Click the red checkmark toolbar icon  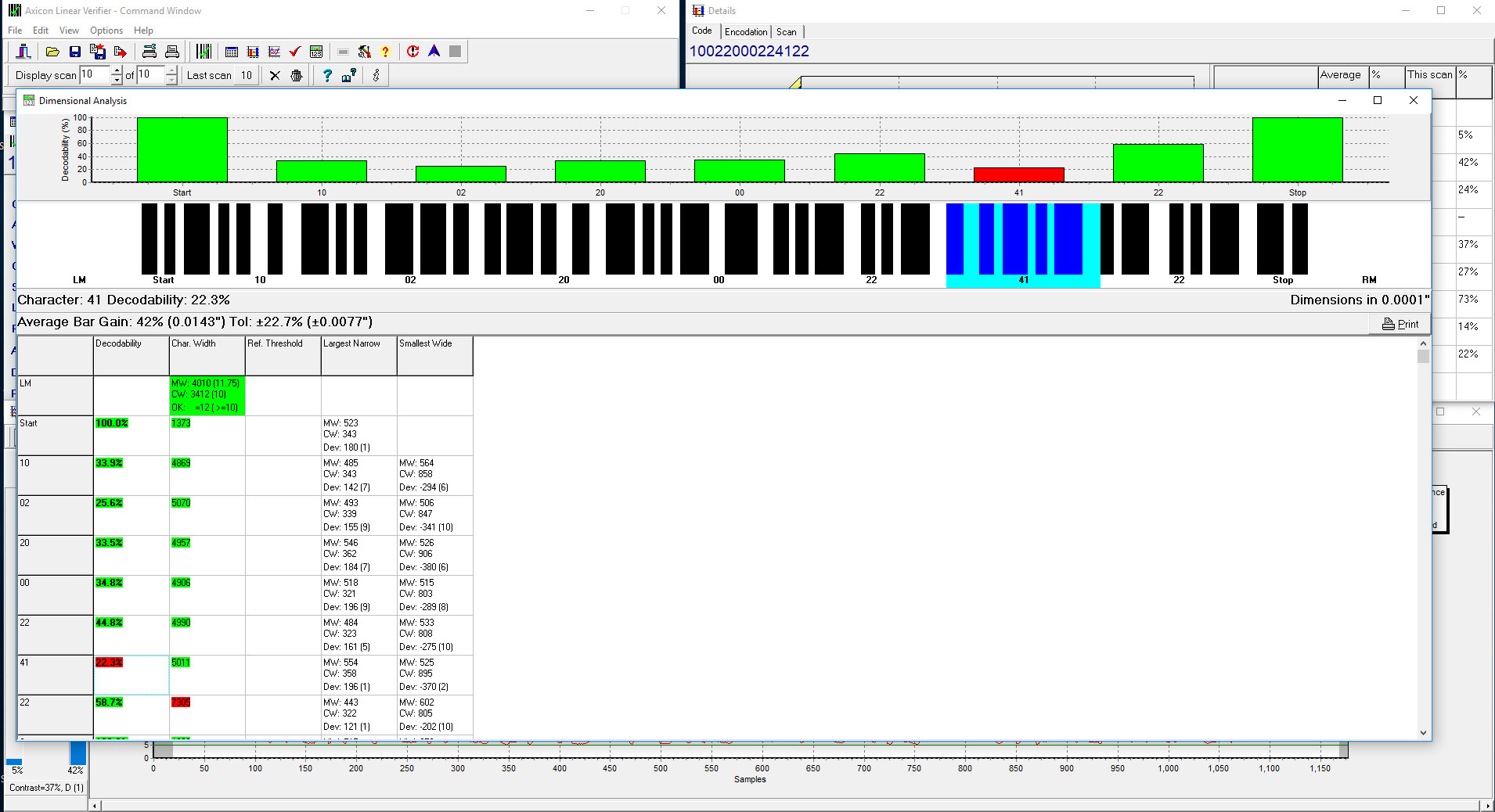295,52
